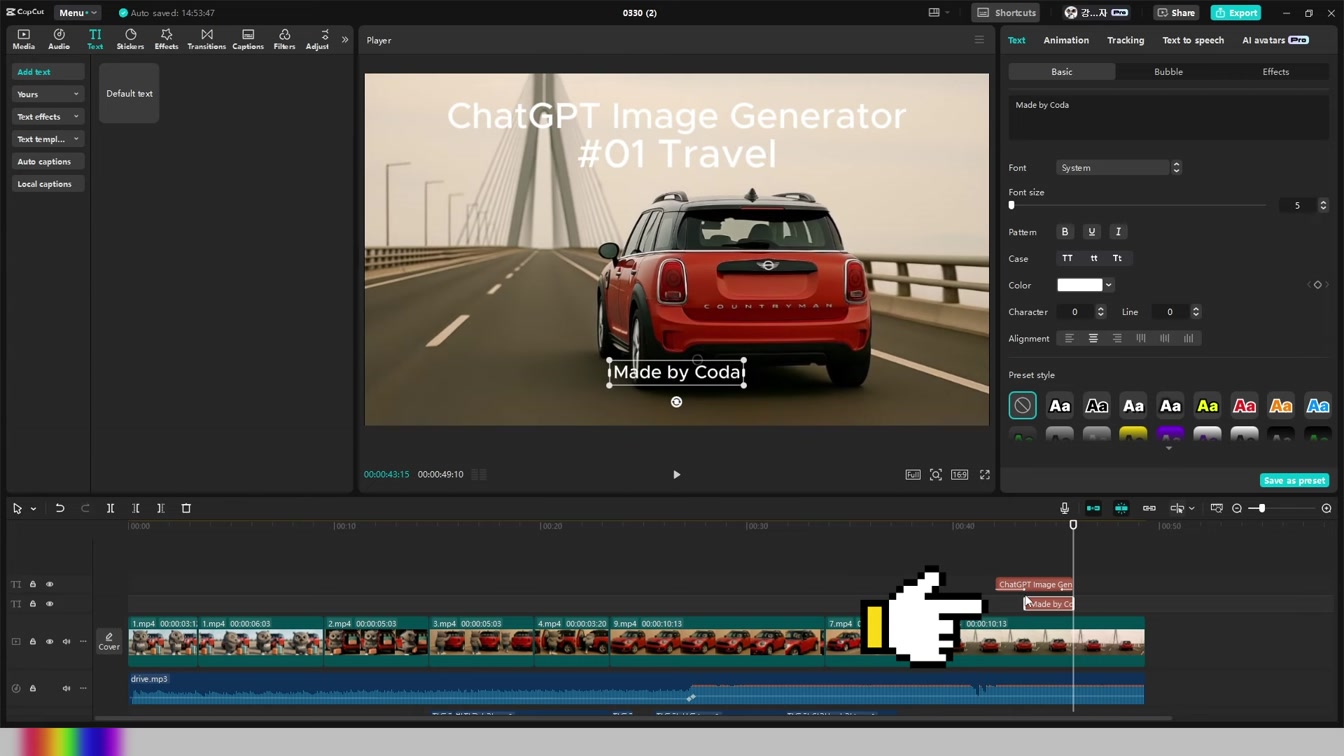
Task: Click the zoom-to-fit icon in the player
Action: point(936,475)
